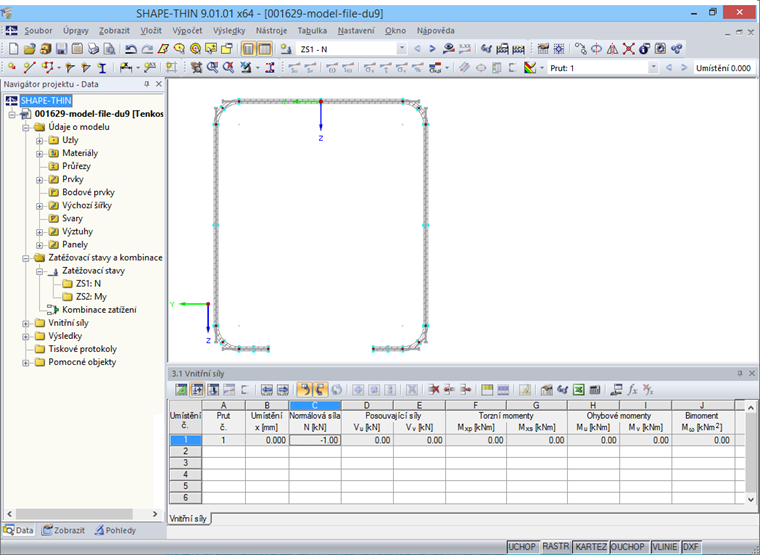760x555 pixels.
Task: Expand the Výztuhy tree node
Action: point(40,232)
